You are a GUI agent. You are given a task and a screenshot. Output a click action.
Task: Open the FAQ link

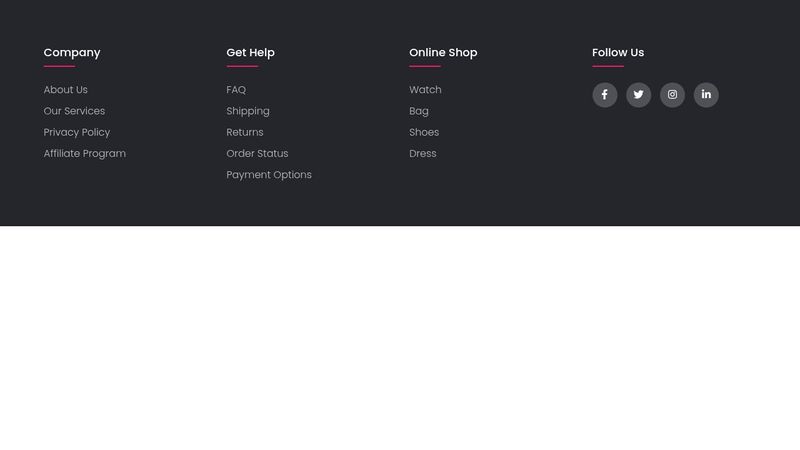tap(236, 90)
